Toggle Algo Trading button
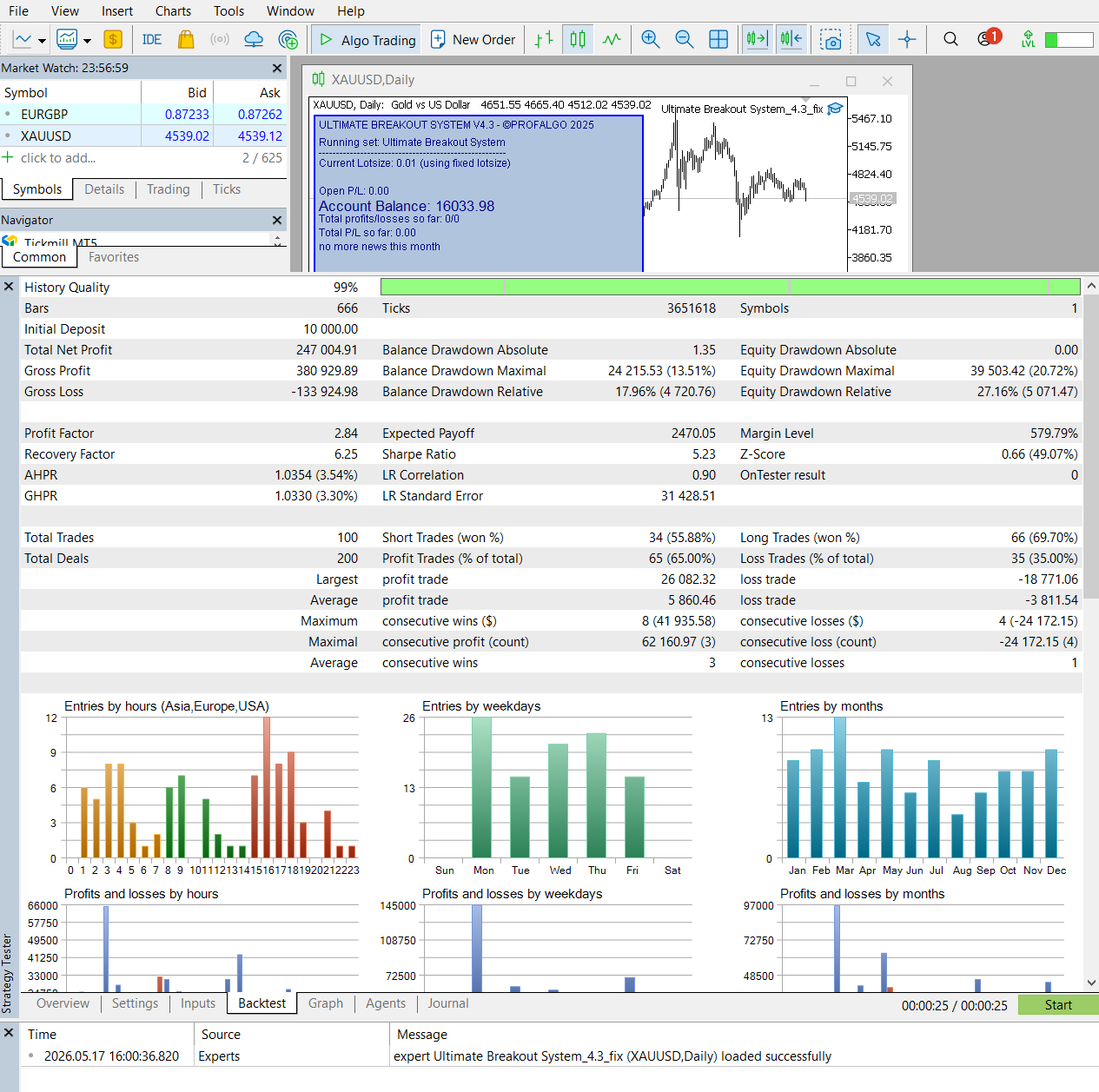 click(x=367, y=40)
